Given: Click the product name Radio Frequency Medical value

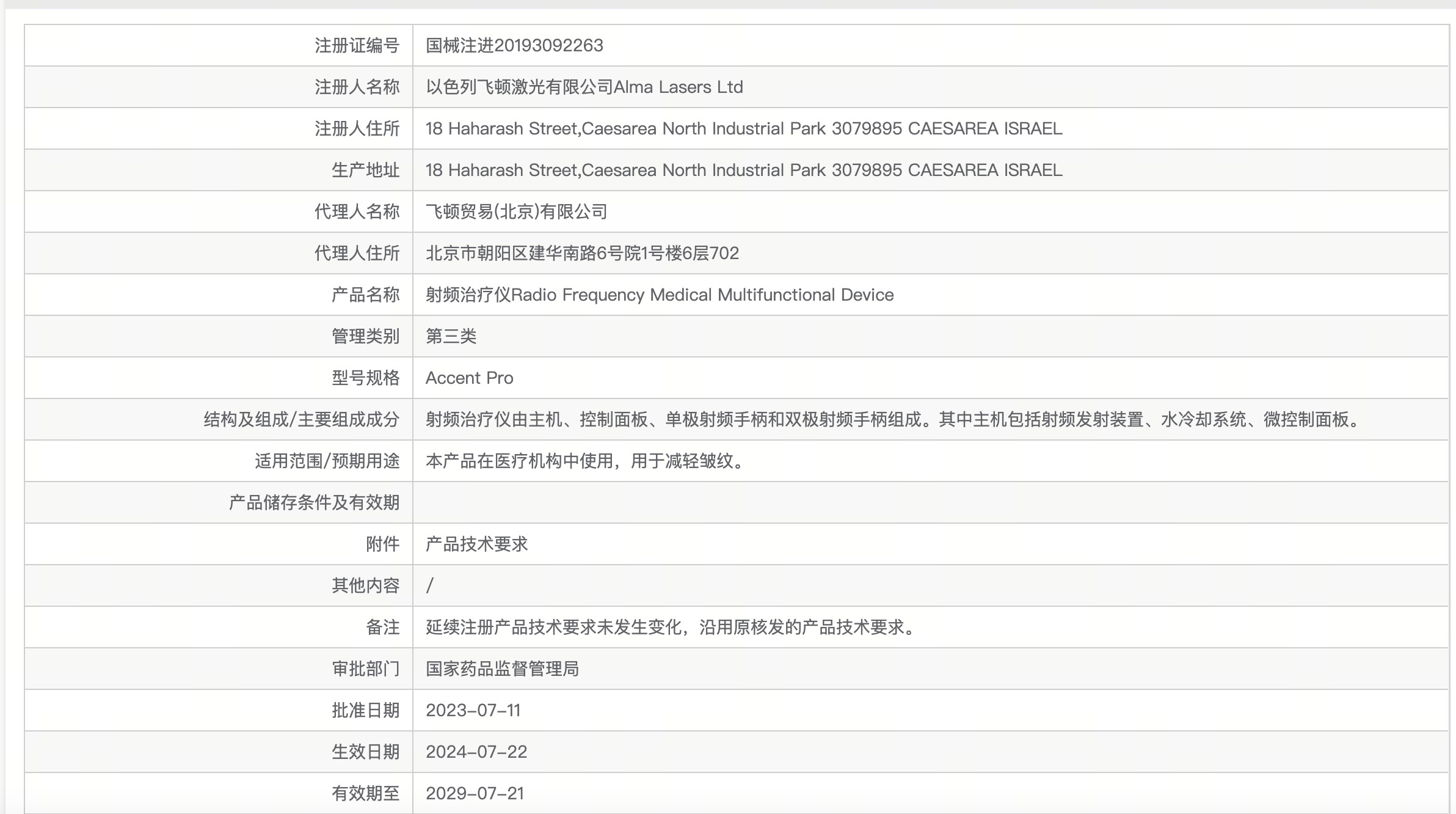Looking at the screenshot, I should point(660,295).
